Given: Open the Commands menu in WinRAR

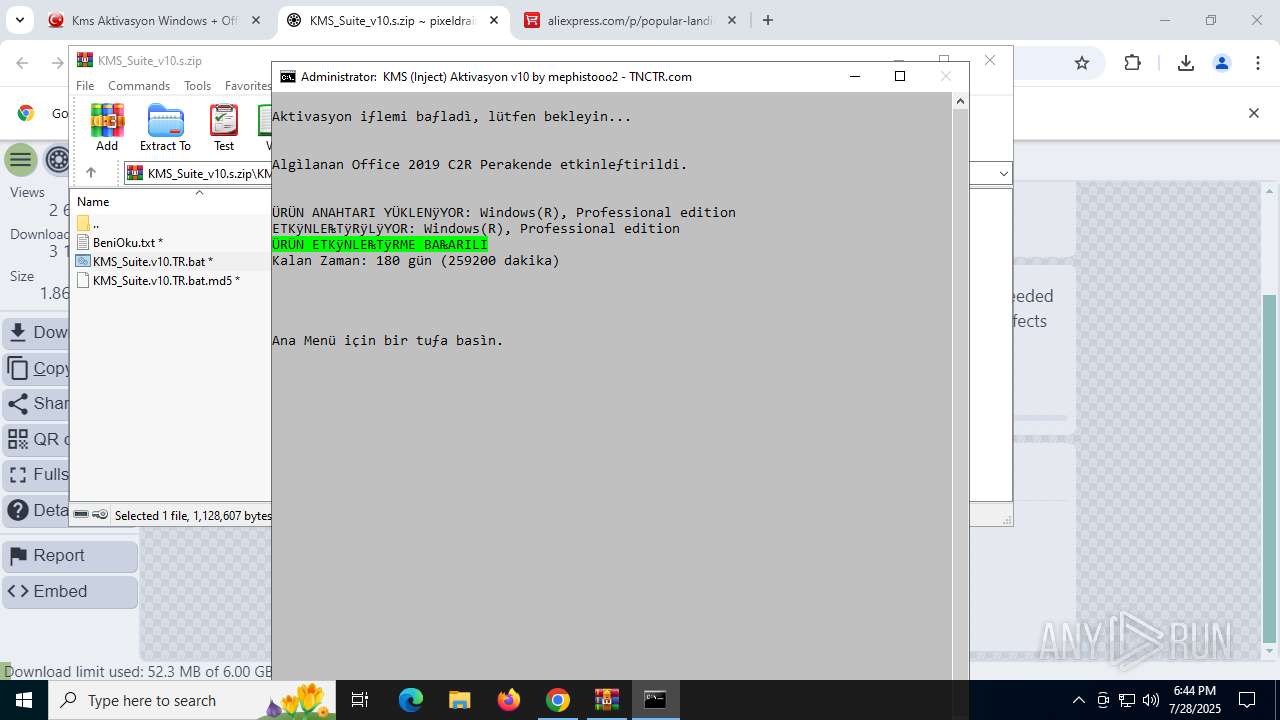Looking at the screenshot, I should click(x=139, y=86).
